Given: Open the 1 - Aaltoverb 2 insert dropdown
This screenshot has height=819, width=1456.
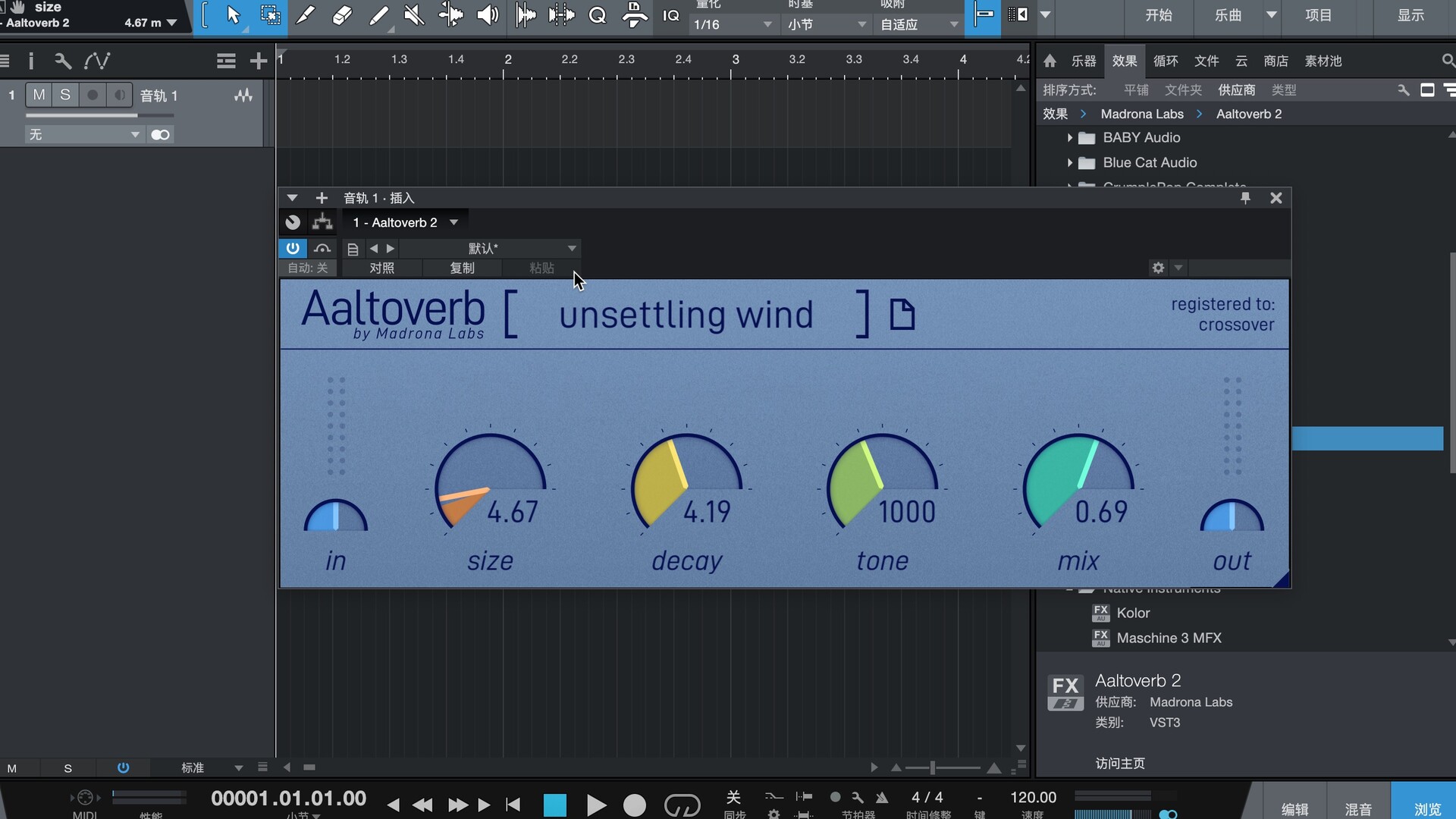Looking at the screenshot, I should pos(405,222).
